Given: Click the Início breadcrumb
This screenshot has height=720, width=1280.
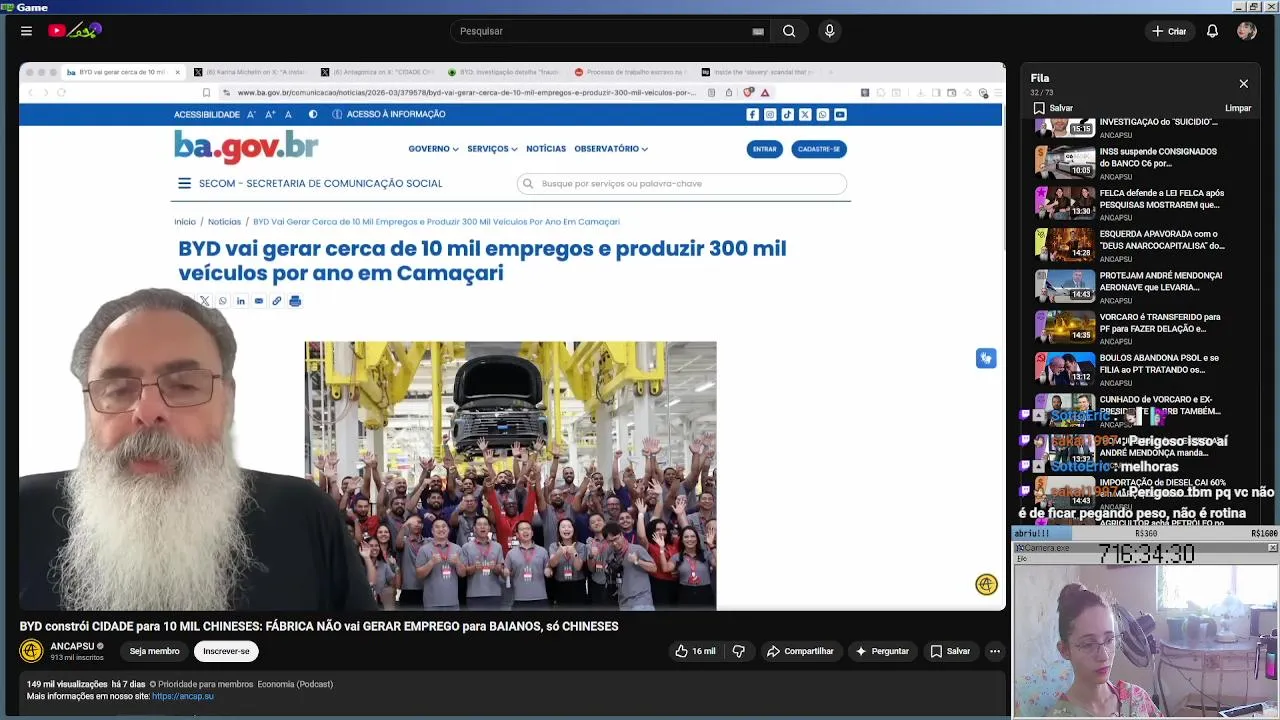Looking at the screenshot, I should [x=185, y=222].
